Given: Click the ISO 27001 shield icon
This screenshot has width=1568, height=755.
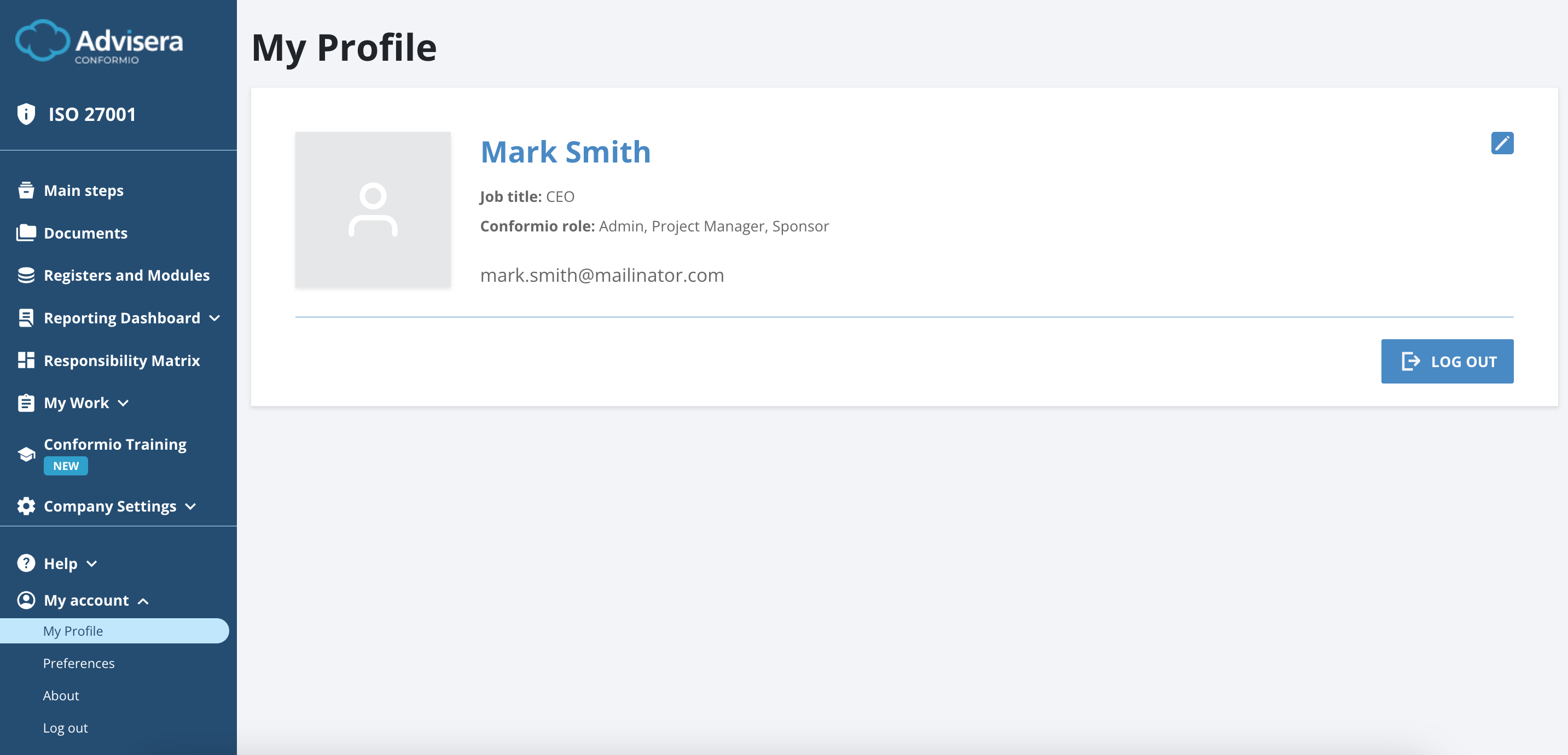Looking at the screenshot, I should 26,114.
